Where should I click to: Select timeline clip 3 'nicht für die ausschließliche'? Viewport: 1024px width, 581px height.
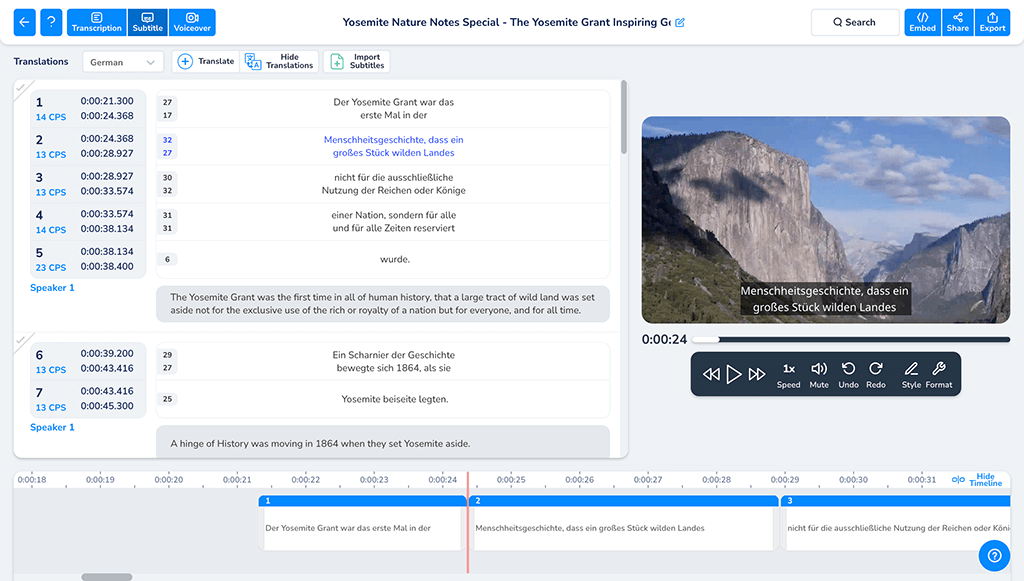click(896, 523)
